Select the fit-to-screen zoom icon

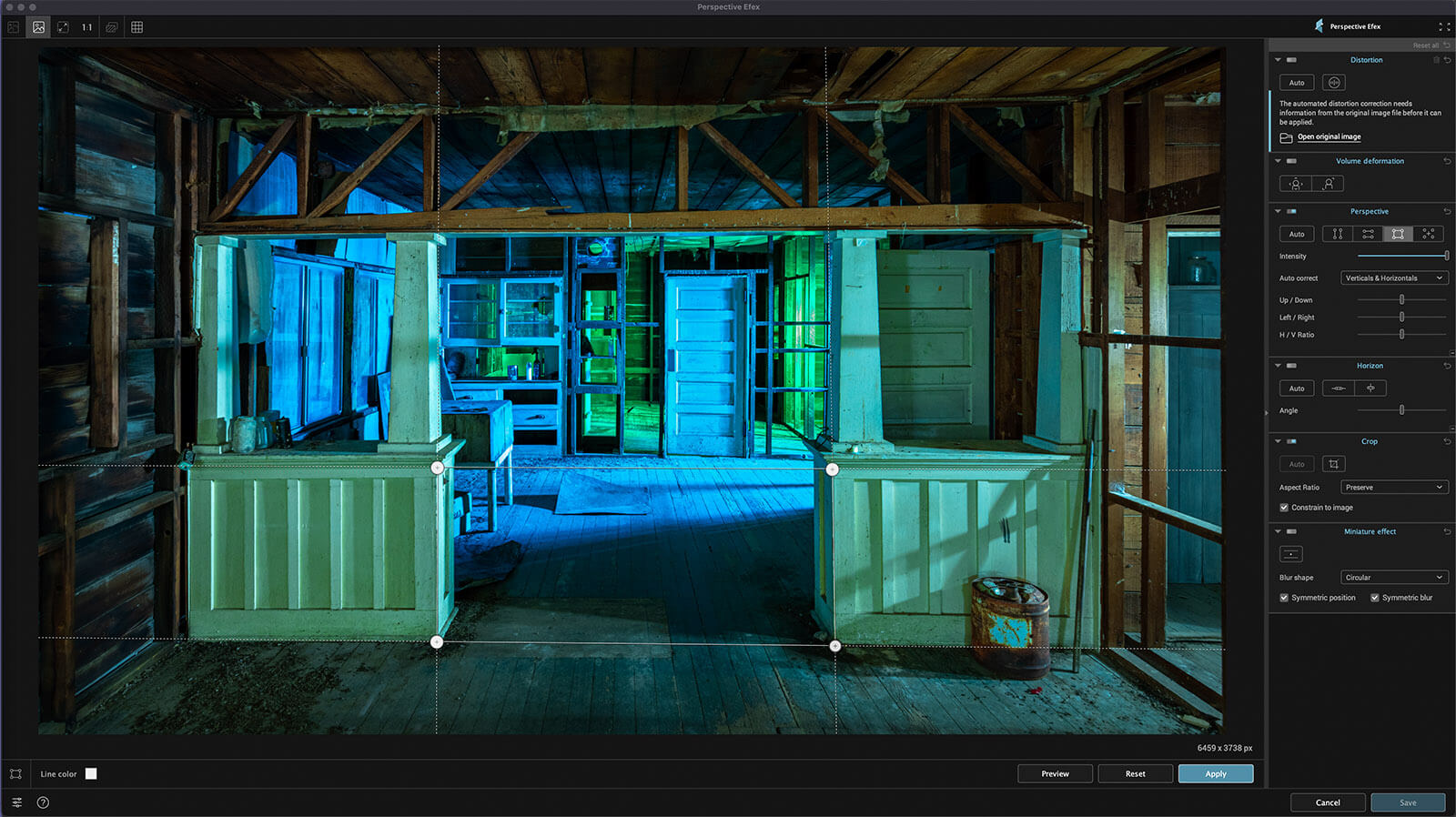(x=63, y=27)
